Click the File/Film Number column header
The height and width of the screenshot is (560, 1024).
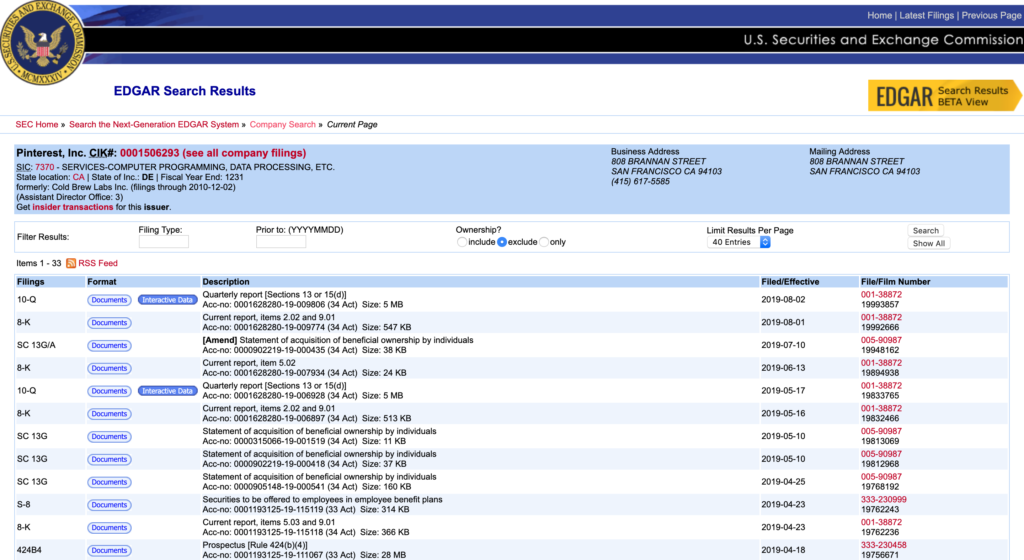pyautogui.click(x=895, y=282)
